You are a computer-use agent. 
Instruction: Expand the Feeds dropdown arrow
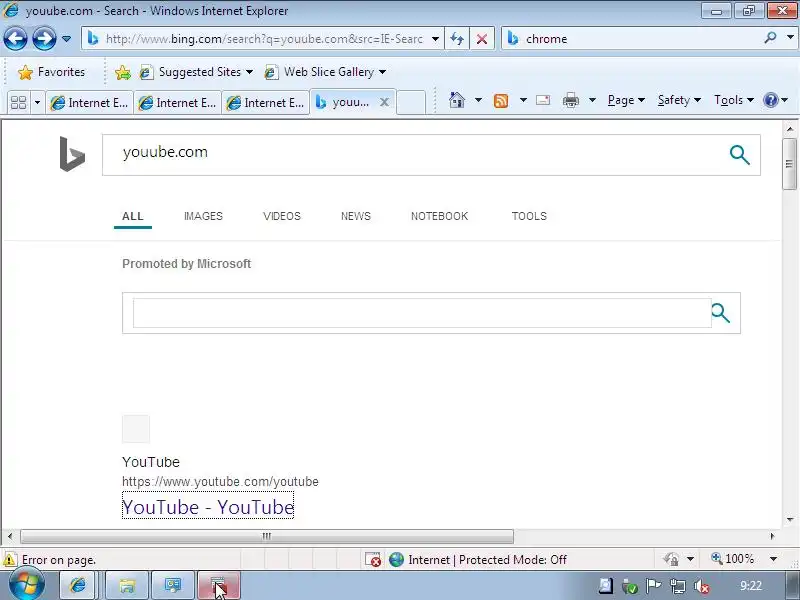coord(523,100)
